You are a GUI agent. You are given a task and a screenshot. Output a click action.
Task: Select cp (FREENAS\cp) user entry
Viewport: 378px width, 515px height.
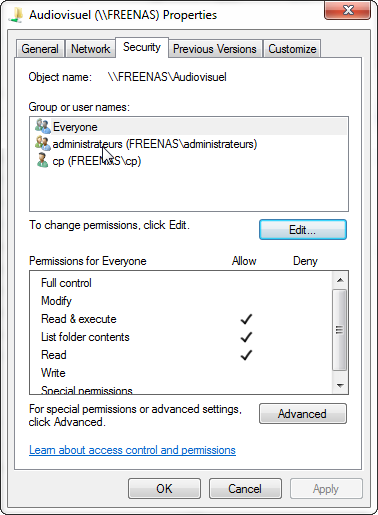189,161
